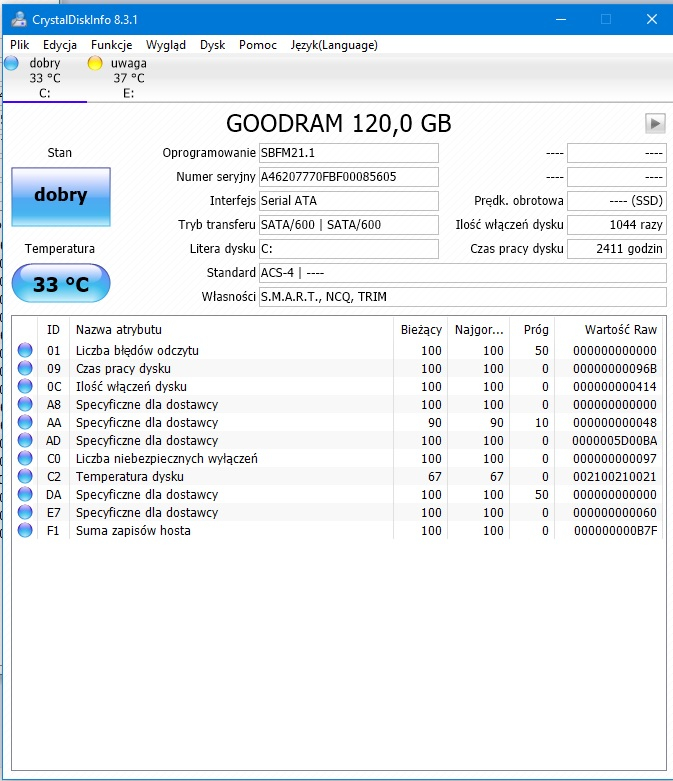
Task: Click the 2411 godzin power-on hours field
Action: [x=617, y=249]
